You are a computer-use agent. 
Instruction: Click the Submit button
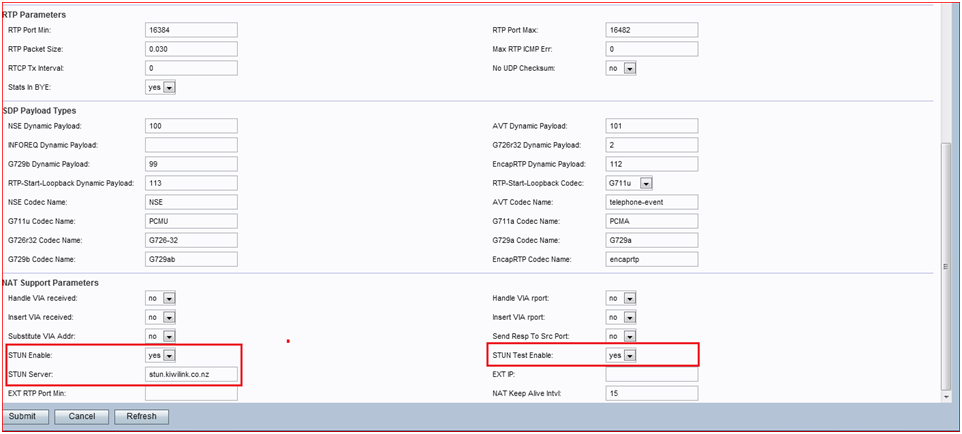(26, 416)
